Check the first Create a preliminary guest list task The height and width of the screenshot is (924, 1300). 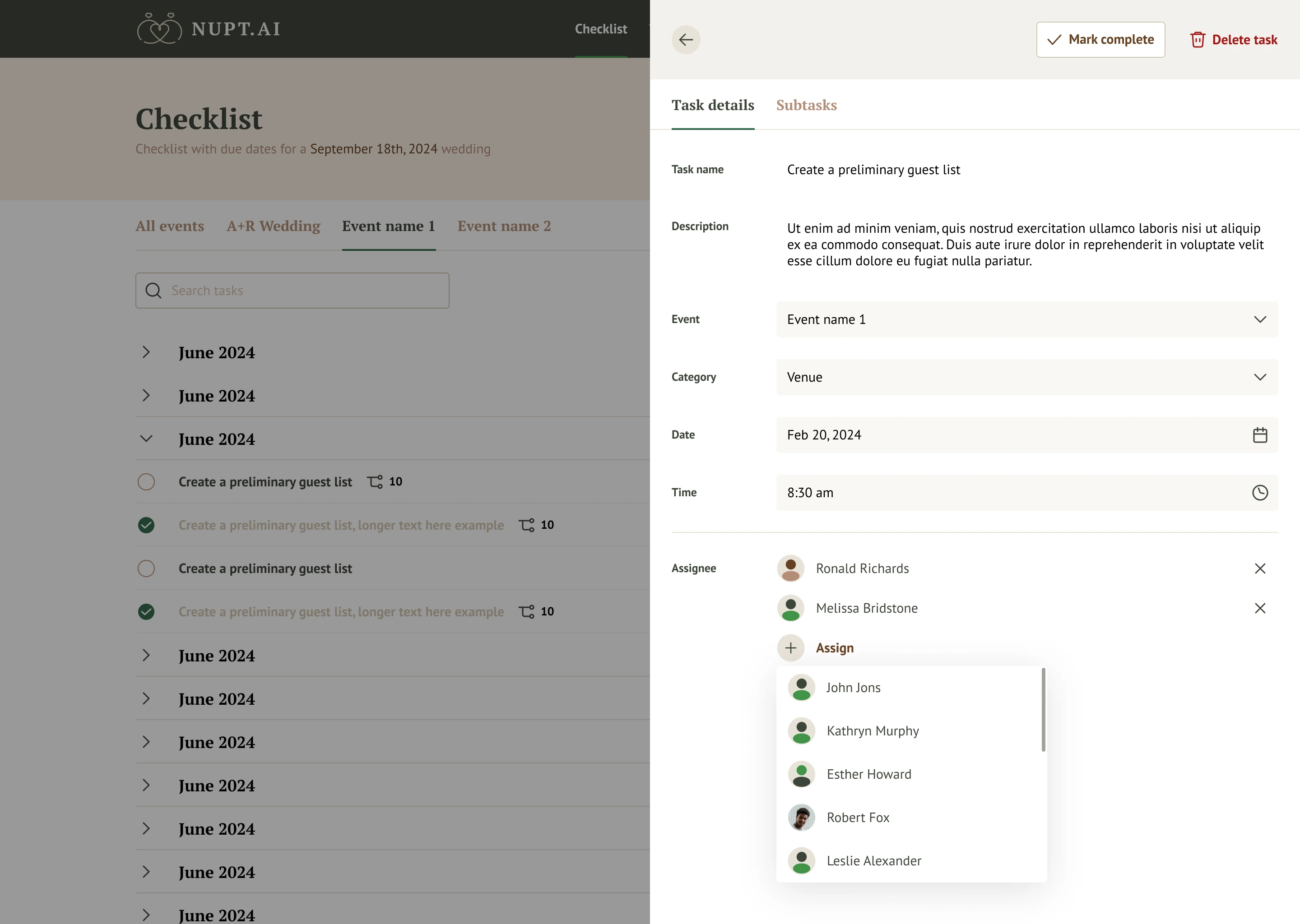(x=146, y=482)
